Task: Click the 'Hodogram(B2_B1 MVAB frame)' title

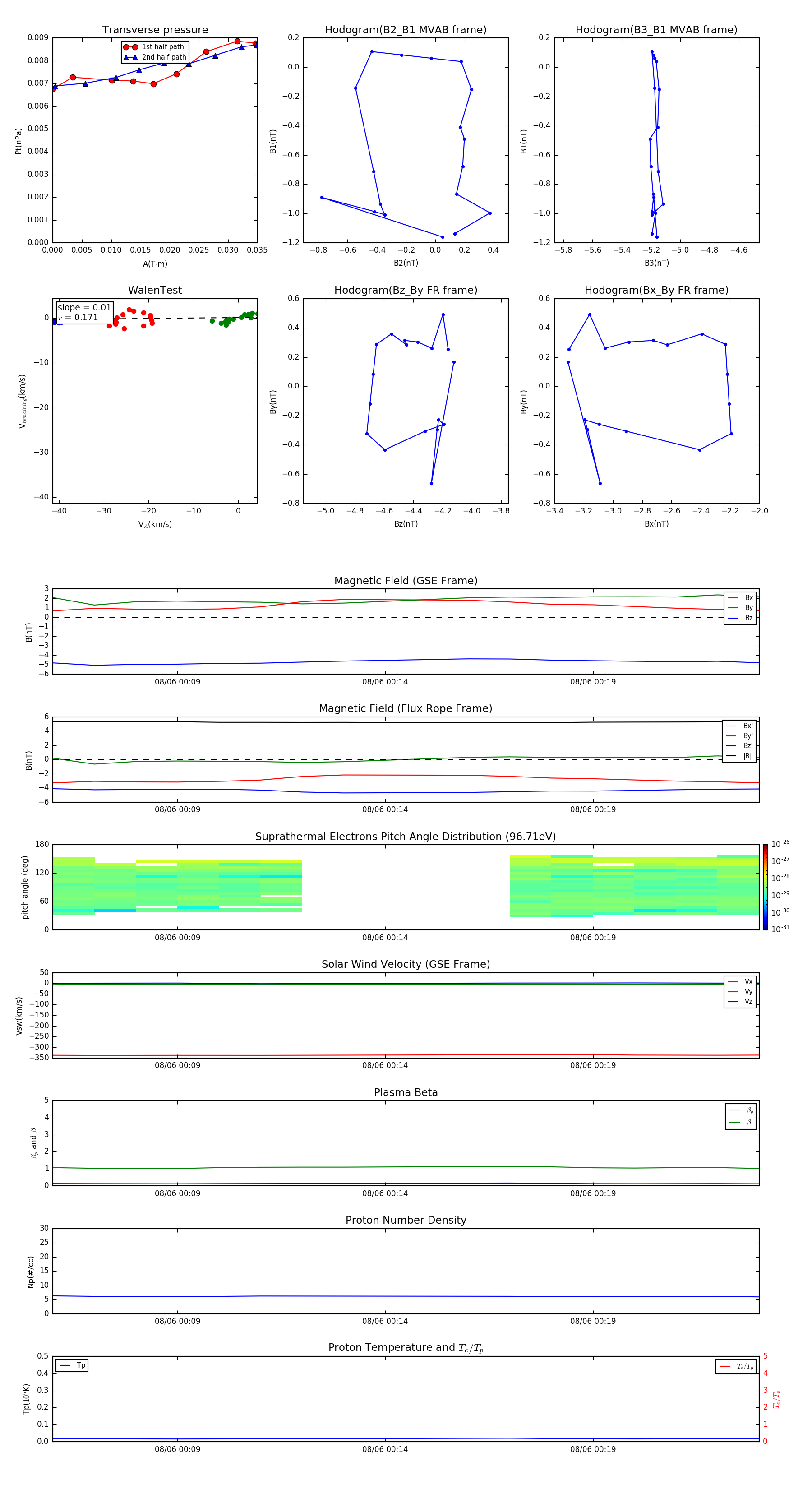Action: coord(406,30)
